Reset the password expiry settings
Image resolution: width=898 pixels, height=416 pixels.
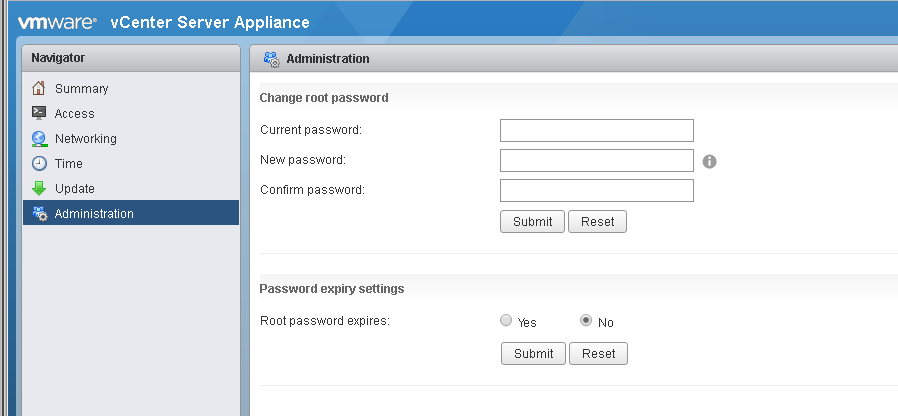(x=598, y=354)
